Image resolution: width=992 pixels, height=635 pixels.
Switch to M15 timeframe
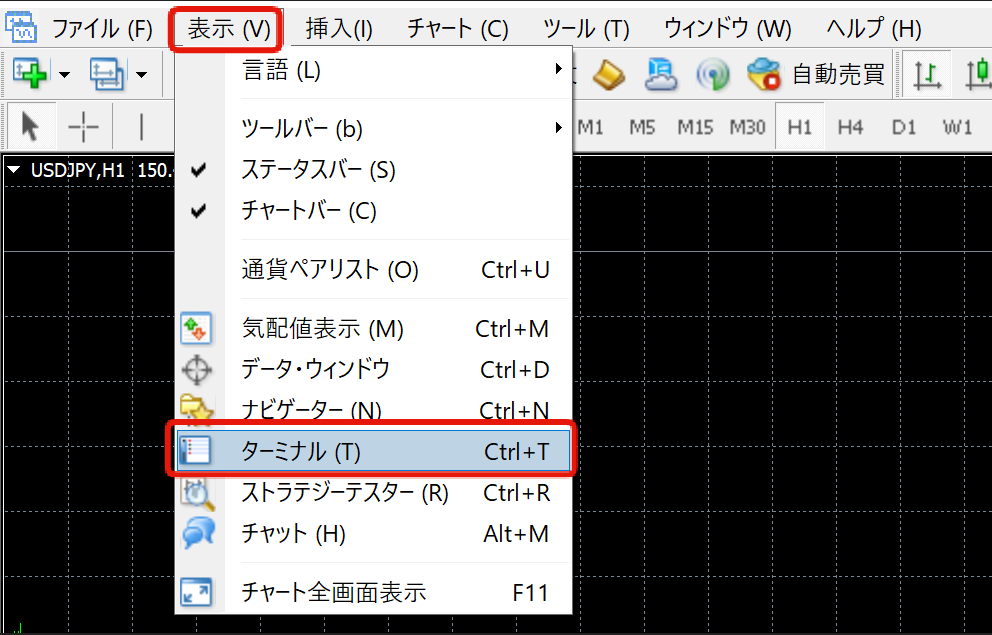point(695,127)
